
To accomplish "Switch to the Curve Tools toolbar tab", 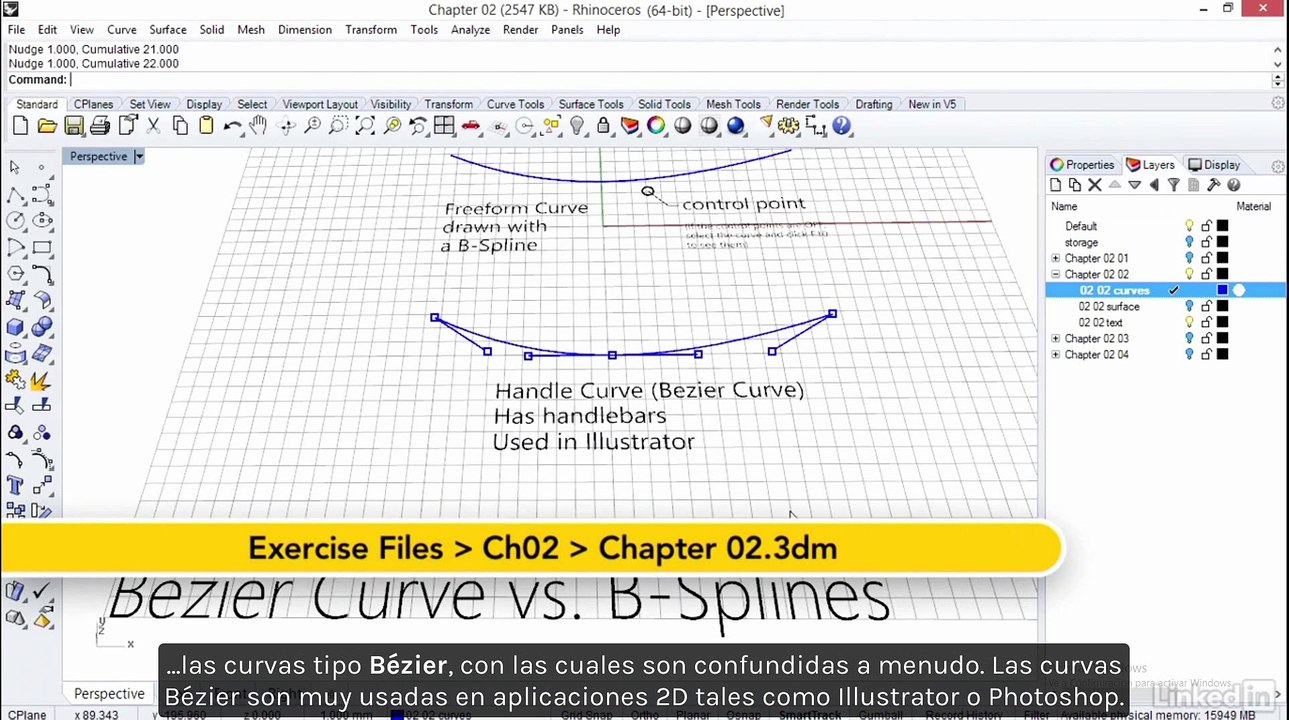I will pyautogui.click(x=515, y=104).
